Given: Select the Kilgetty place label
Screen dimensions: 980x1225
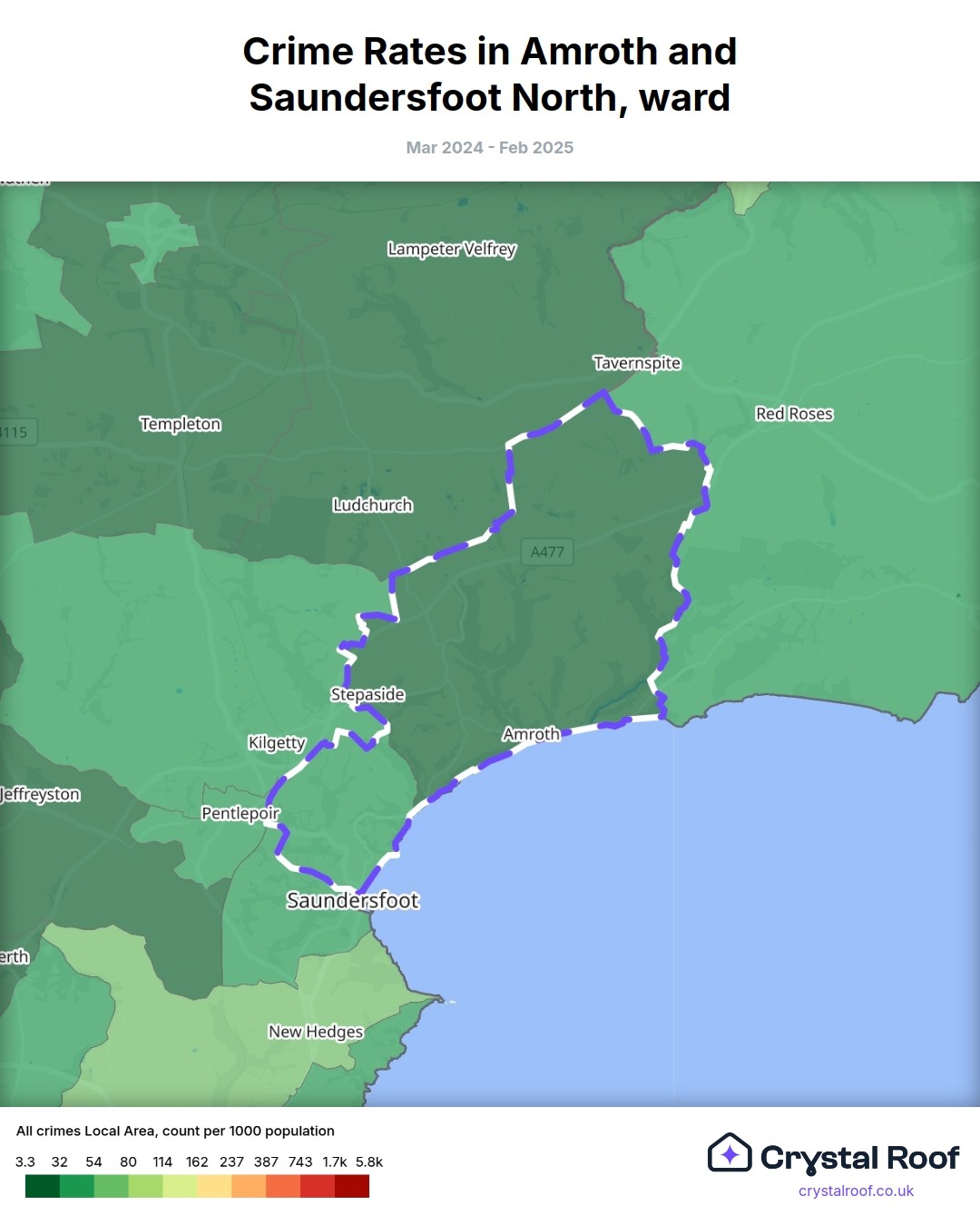Looking at the screenshot, I should (x=277, y=742).
